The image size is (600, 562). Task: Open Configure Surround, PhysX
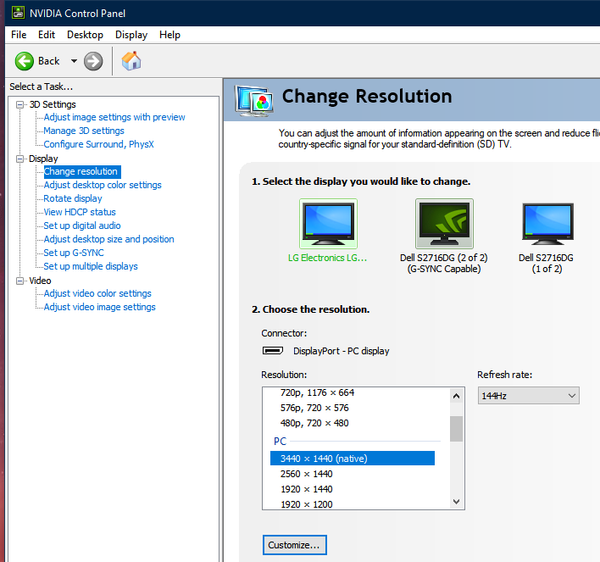point(99,144)
